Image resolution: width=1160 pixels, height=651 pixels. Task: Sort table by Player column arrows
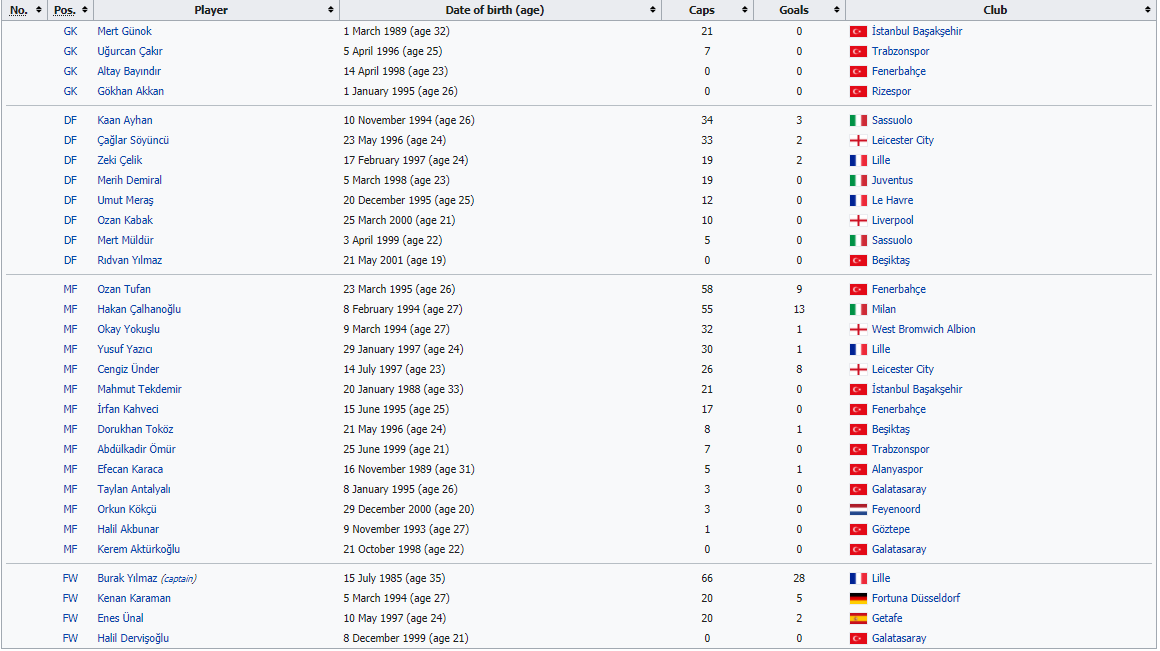(331, 10)
